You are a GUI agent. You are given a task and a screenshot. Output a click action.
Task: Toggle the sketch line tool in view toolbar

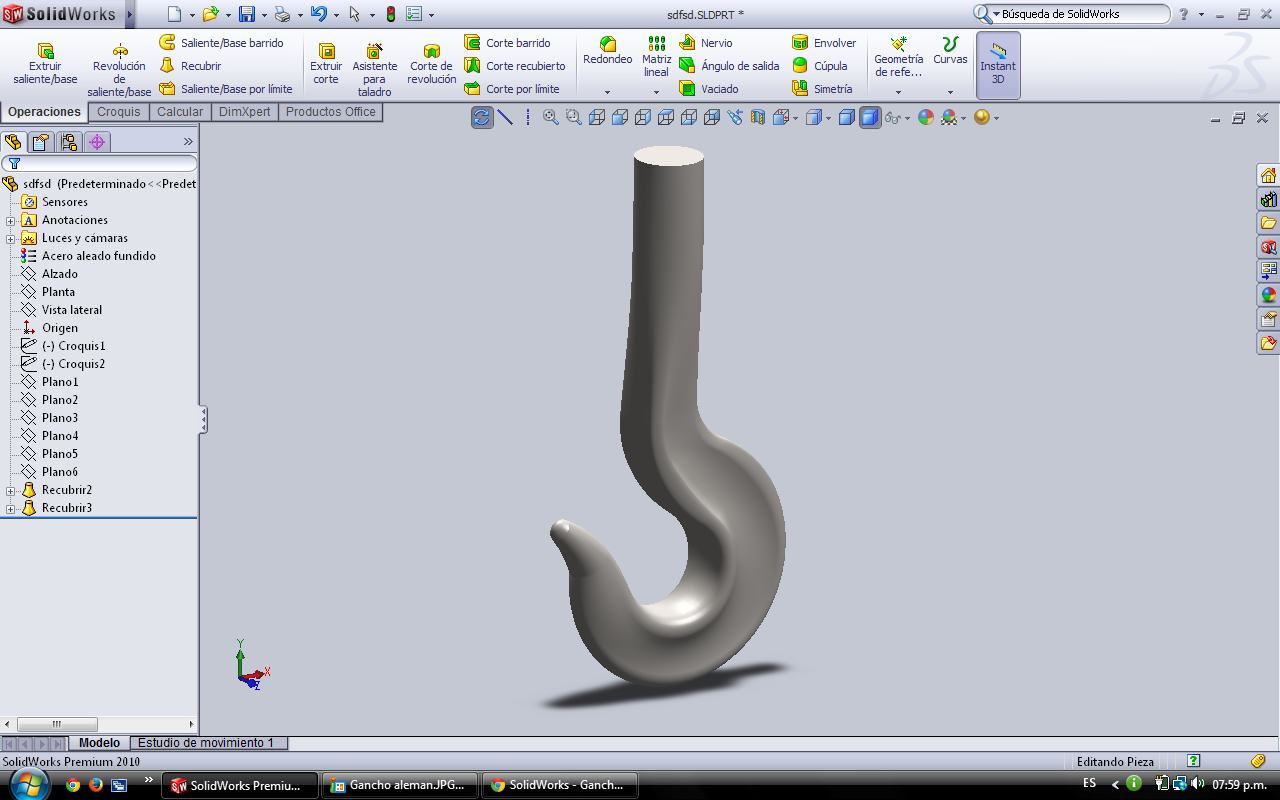(505, 117)
